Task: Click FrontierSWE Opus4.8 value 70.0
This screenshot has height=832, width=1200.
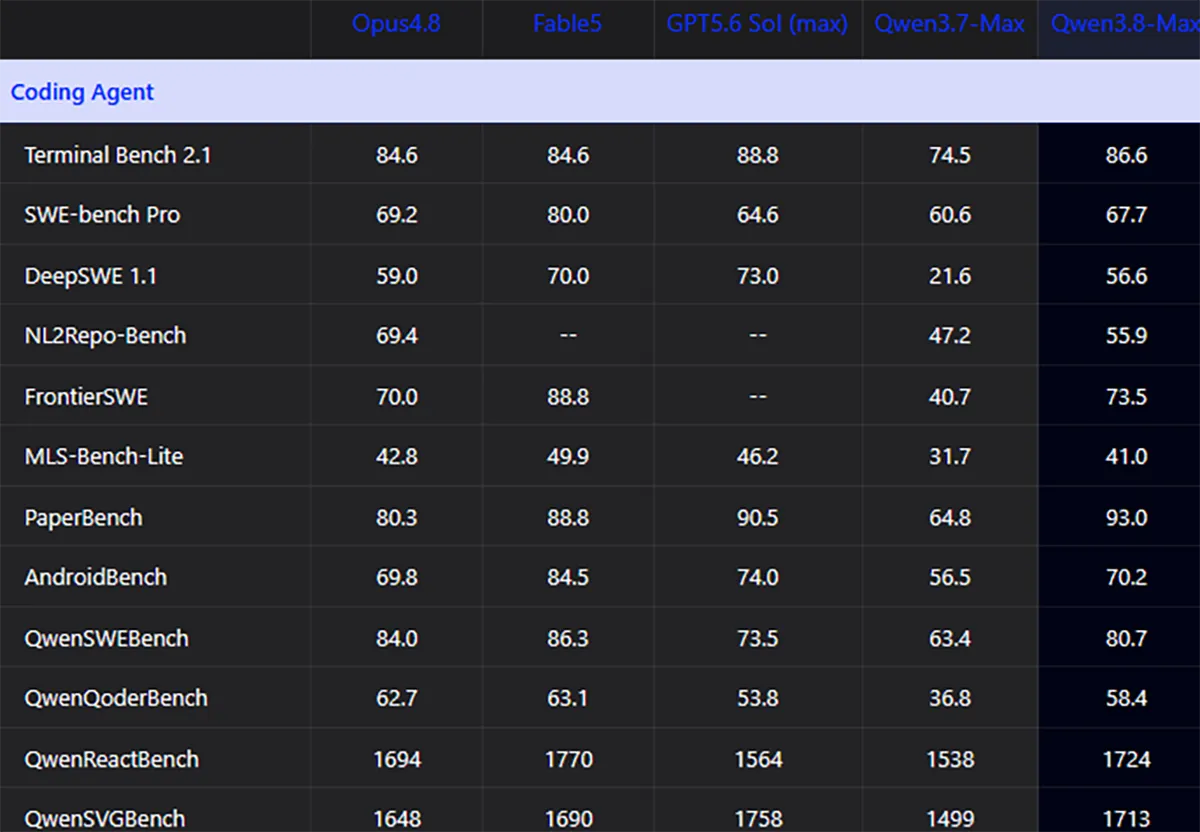Action: tap(397, 397)
